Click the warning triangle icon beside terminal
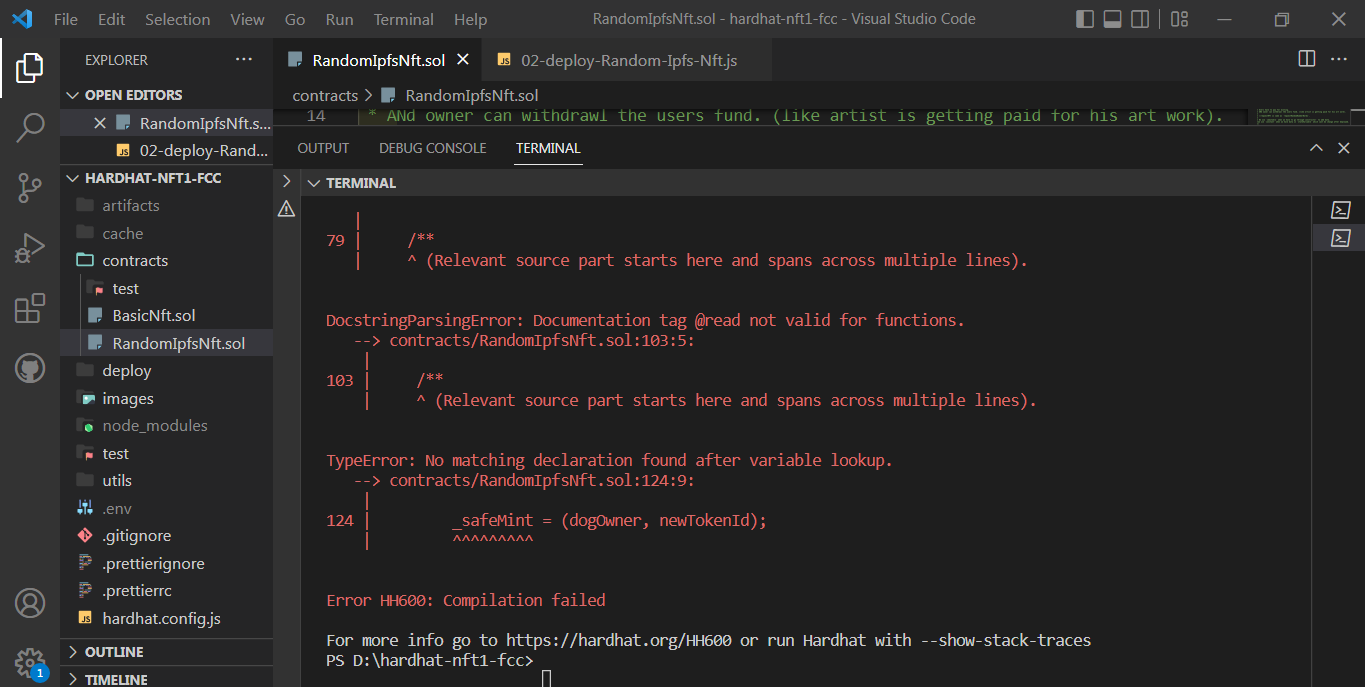Screen dimensions: 1365x687 286,208
